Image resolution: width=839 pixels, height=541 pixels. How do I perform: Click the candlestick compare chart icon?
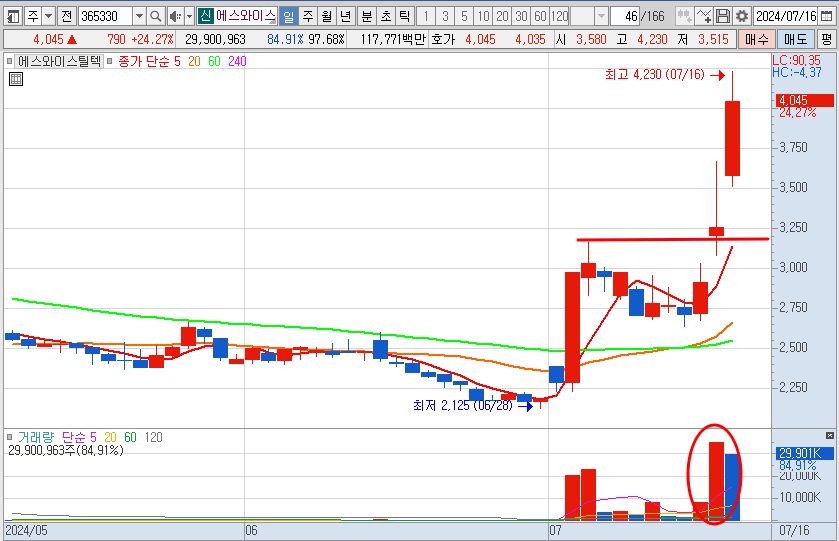click(x=684, y=17)
